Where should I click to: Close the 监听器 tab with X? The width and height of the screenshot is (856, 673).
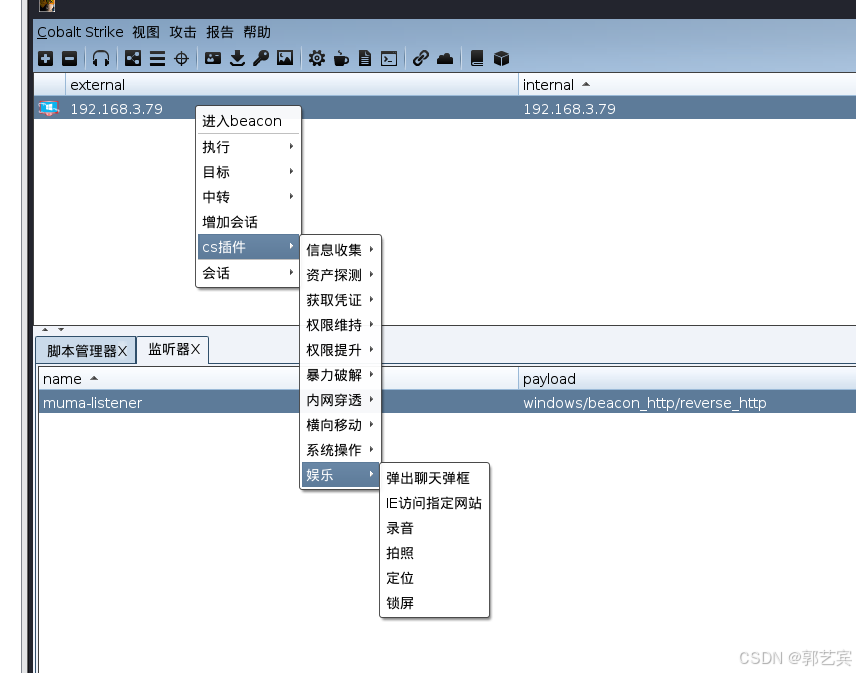195,349
